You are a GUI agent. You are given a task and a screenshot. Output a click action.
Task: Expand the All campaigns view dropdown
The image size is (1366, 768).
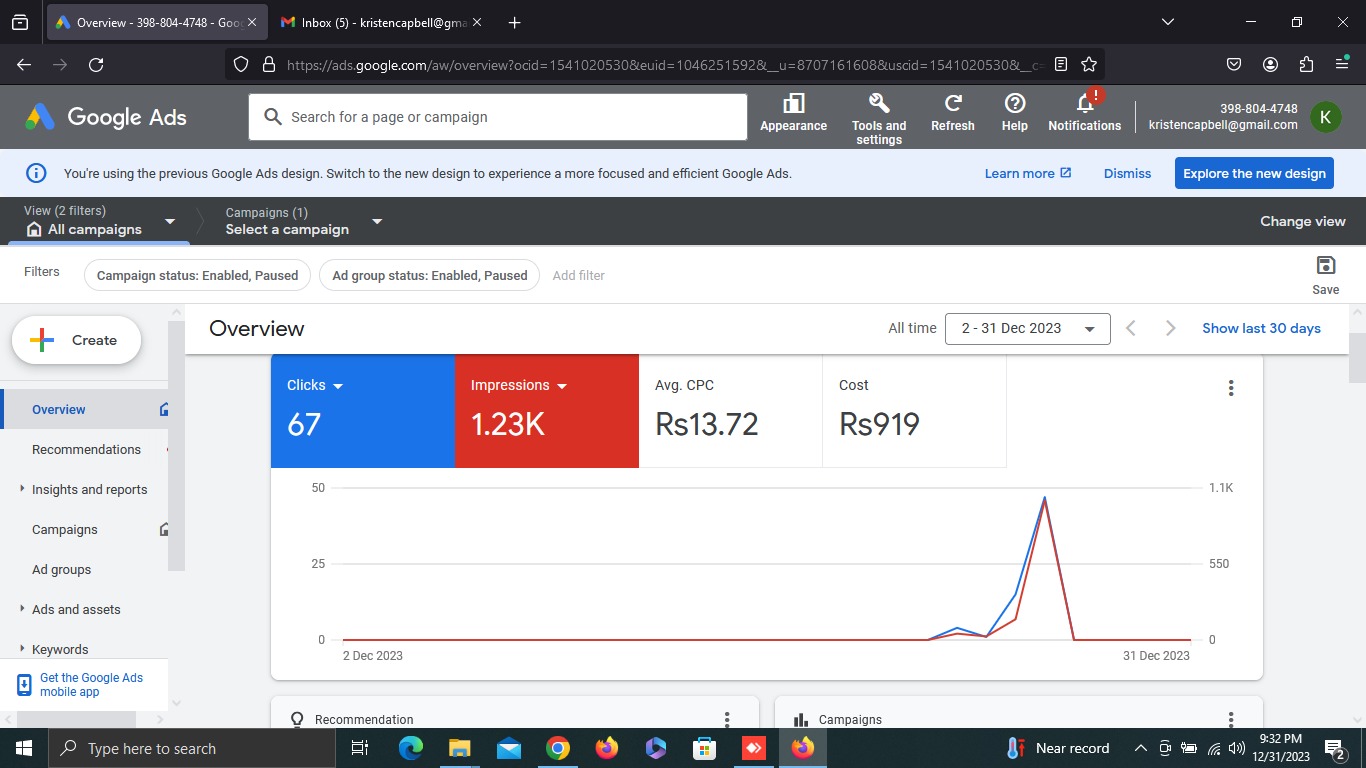click(x=170, y=221)
